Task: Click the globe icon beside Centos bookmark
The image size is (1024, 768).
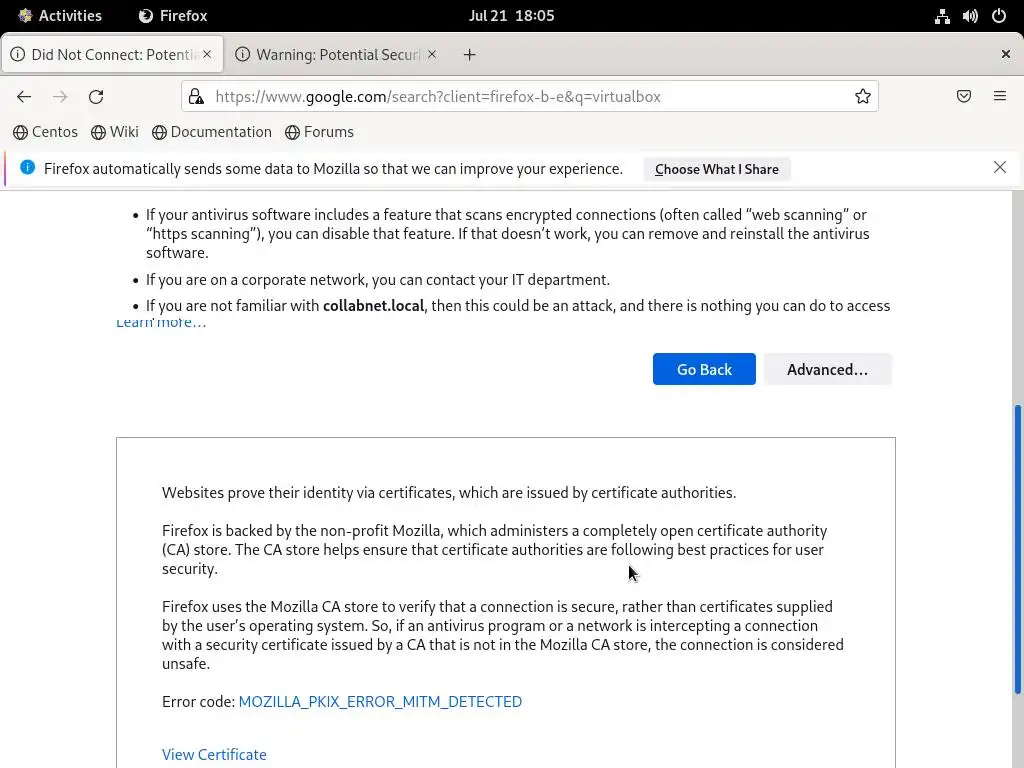Action: point(20,133)
